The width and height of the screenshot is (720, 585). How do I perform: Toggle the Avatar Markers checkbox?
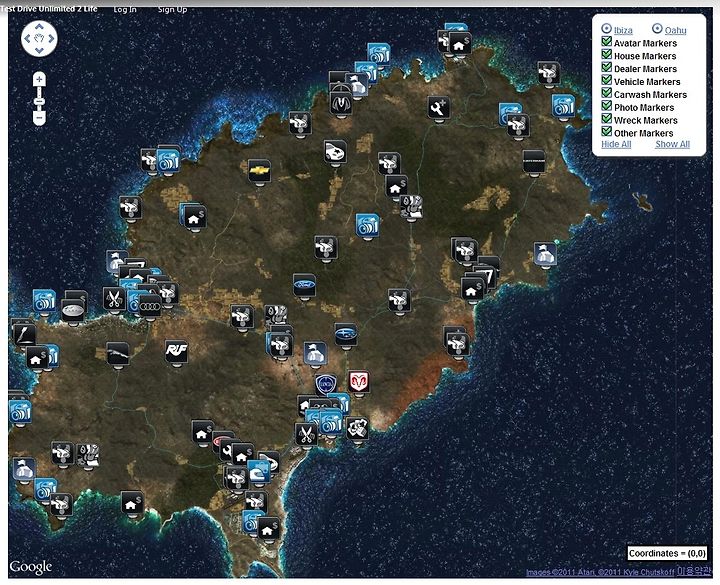click(x=607, y=42)
